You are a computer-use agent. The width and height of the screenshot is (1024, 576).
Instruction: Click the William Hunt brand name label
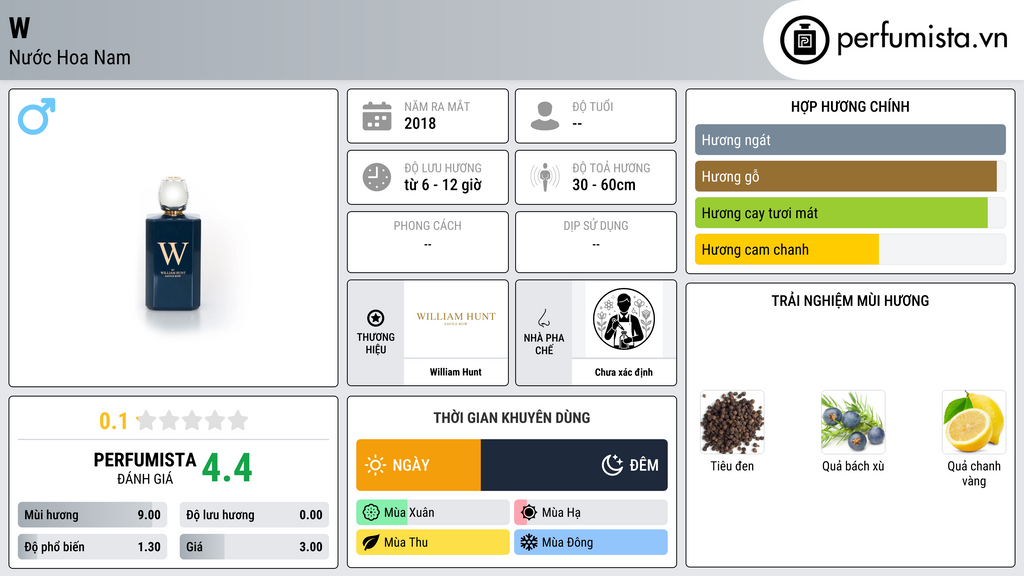tap(456, 372)
